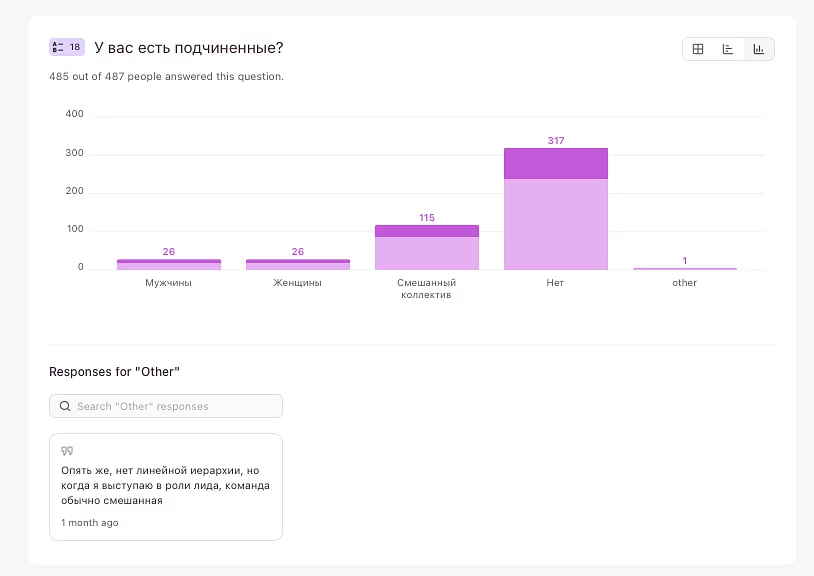
Task: Click the quote icon on response card
Action: click(x=67, y=451)
